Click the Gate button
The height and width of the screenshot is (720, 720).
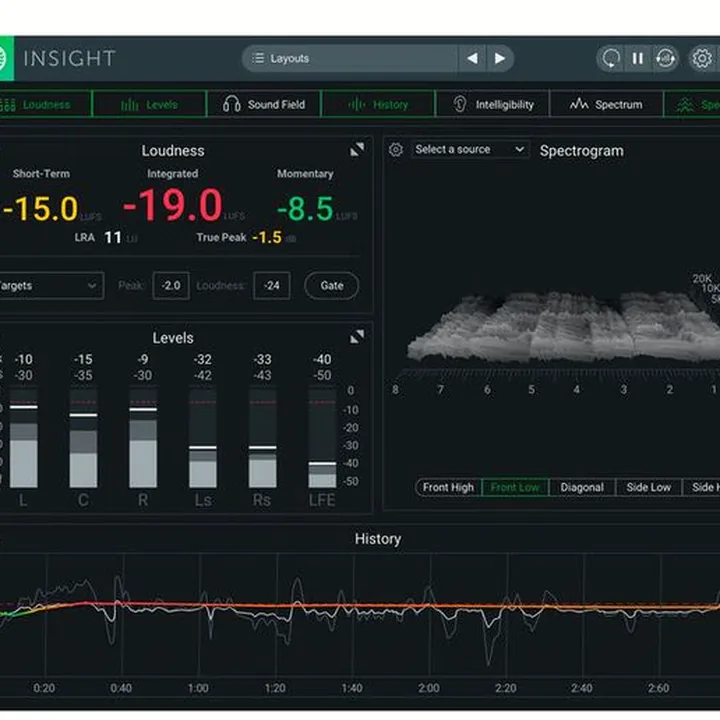tap(332, 286)
